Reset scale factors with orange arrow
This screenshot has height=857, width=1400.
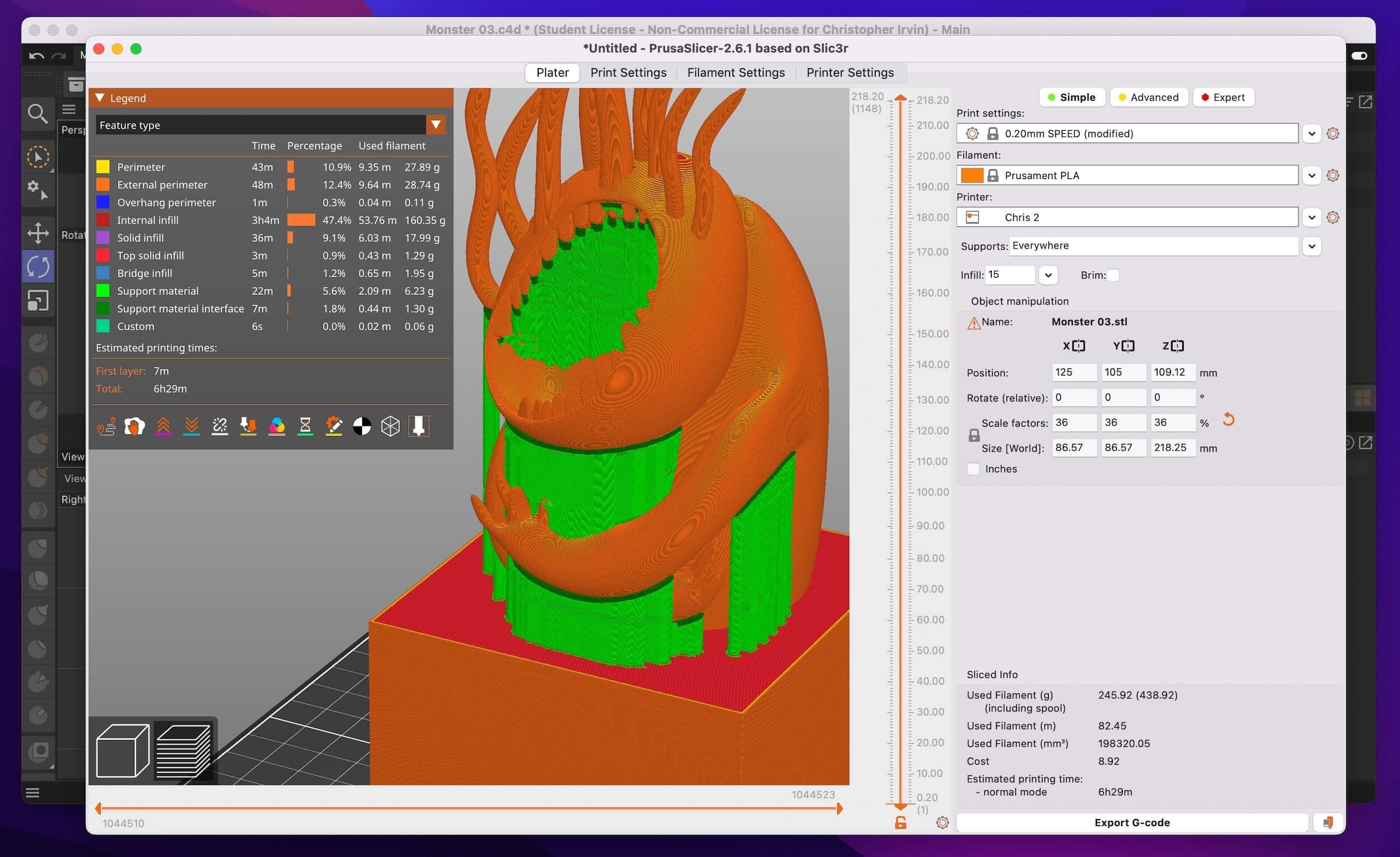(x=1229, y=420)
